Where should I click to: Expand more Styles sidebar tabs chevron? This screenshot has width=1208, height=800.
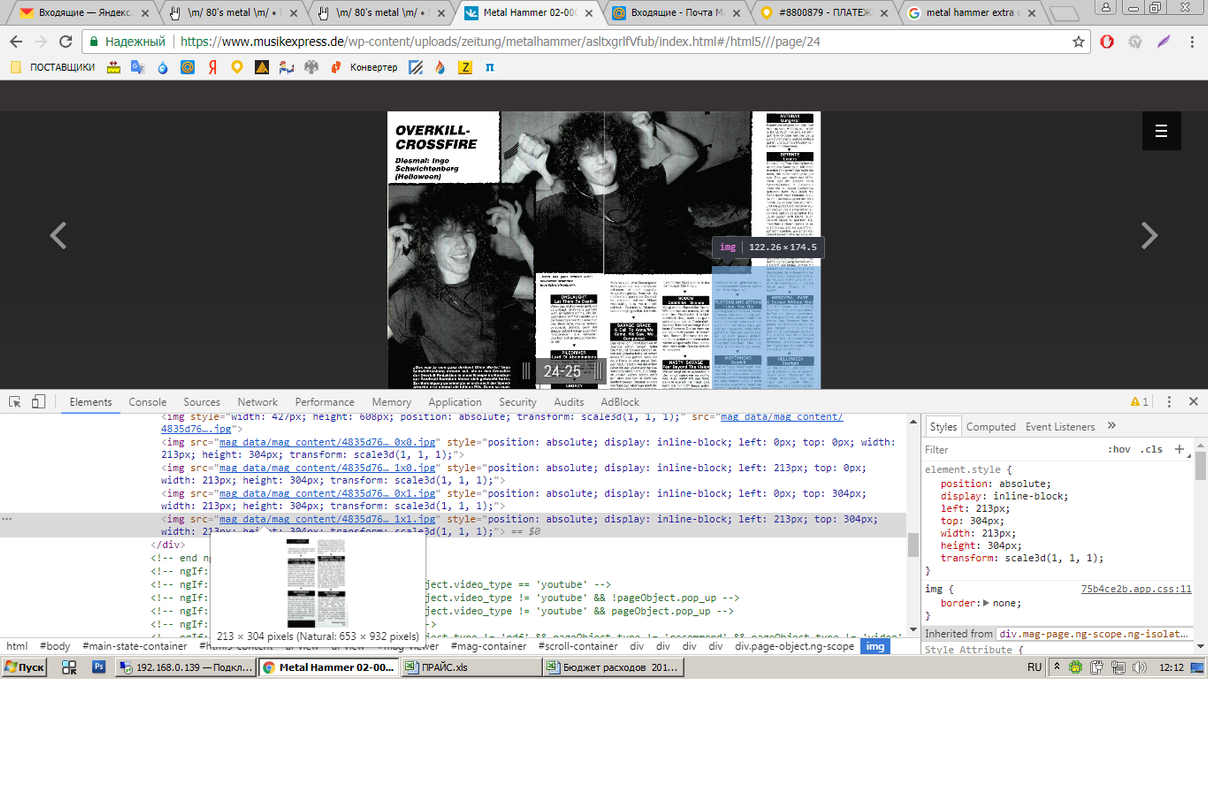[1111, 426]
